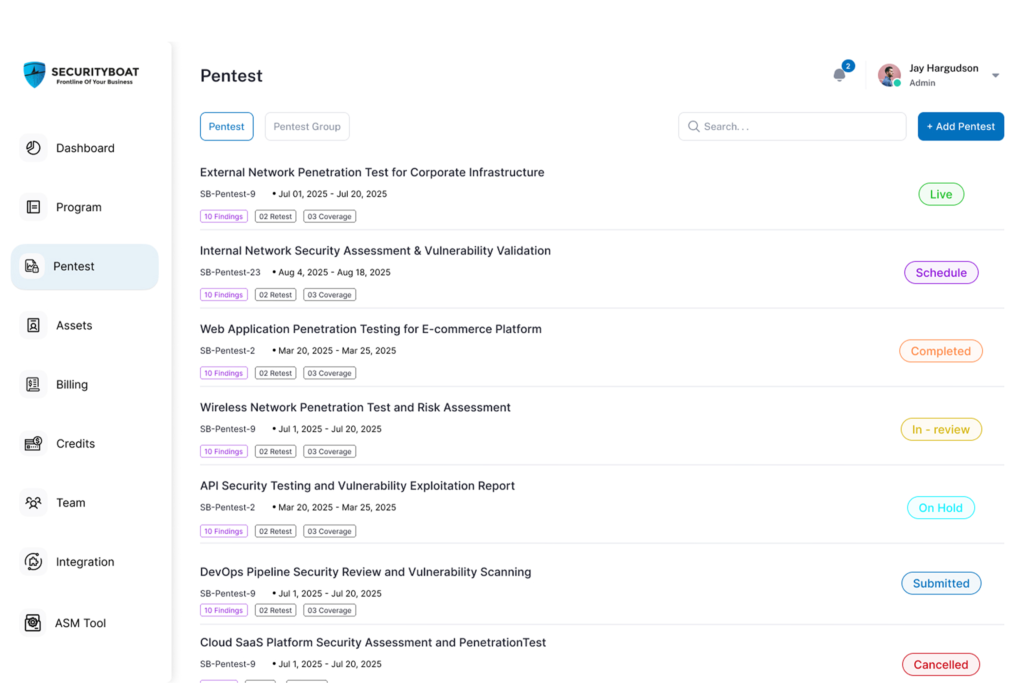Open the Integration sidebar icon

click(x=33, y=562)
